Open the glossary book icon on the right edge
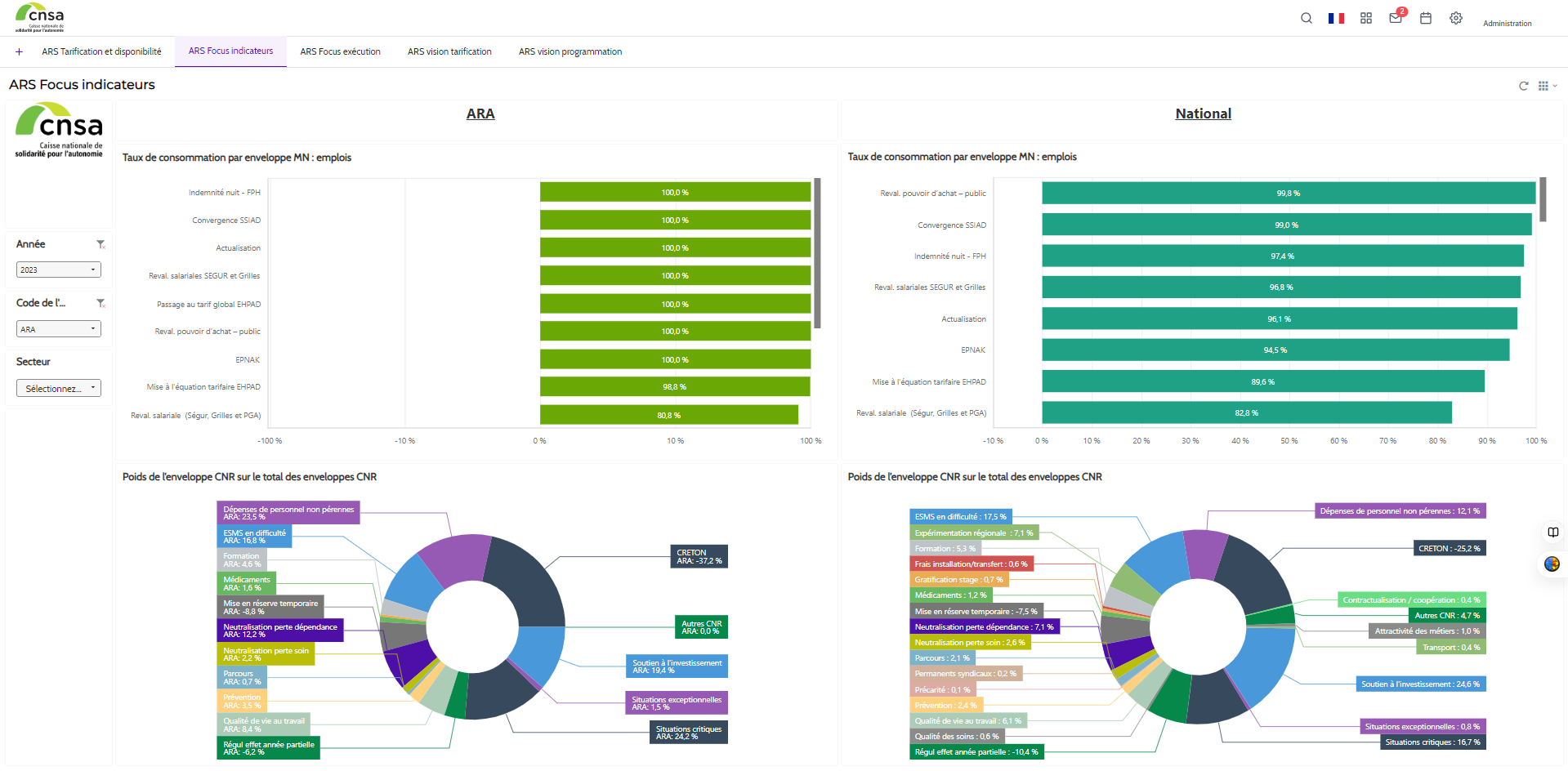Image resolution: width=1568 pixels, height=771 pixels. click(x=1552, y=532)
